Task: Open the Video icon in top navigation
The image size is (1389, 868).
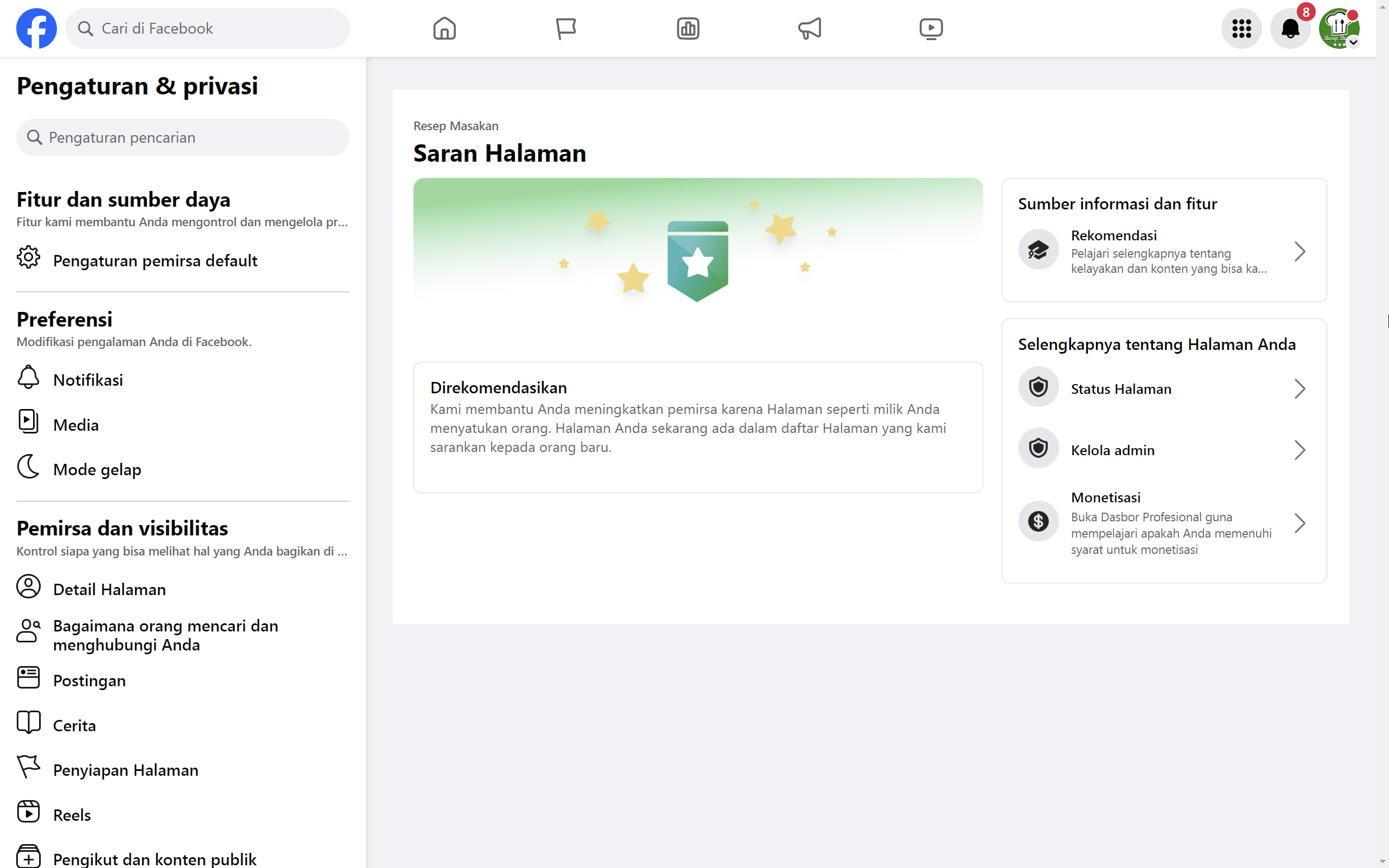Action: click(931, 28)
